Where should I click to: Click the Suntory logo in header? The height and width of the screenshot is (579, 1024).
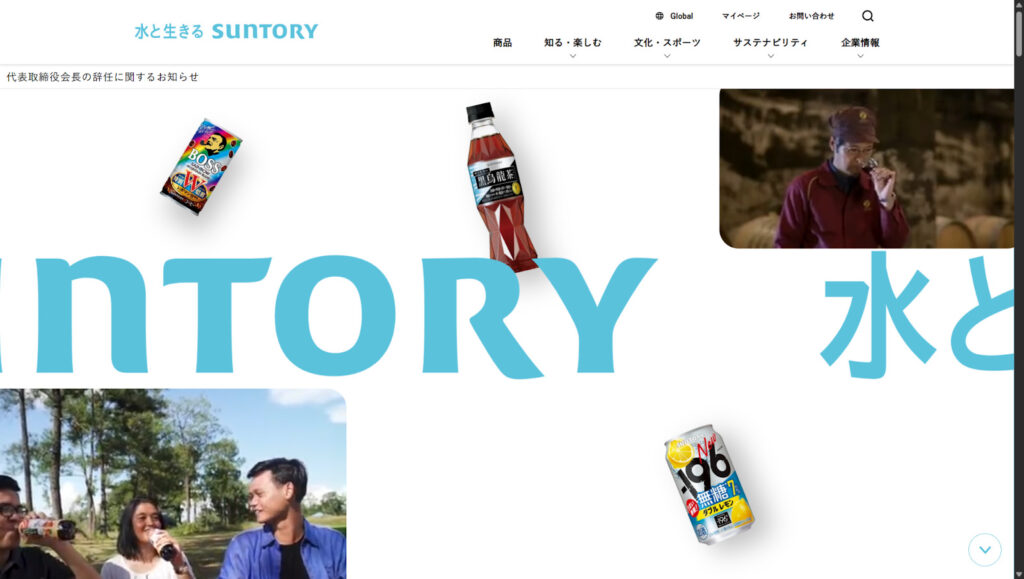(226, 31)
